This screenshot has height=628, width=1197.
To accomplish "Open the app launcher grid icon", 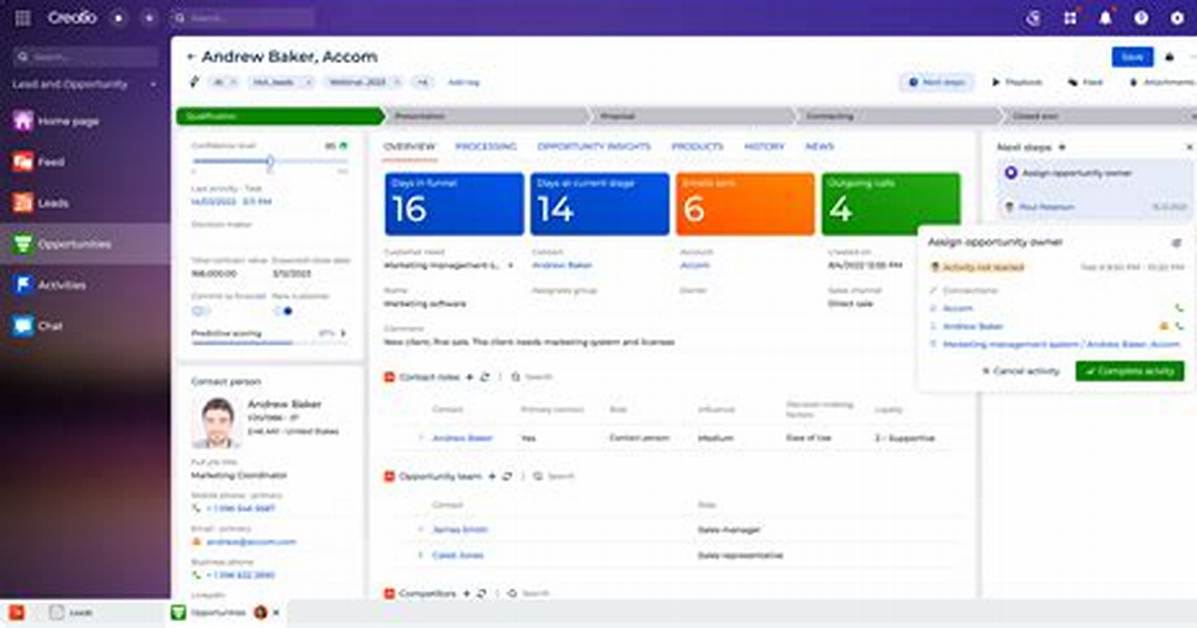I will (x=23, y=18).
